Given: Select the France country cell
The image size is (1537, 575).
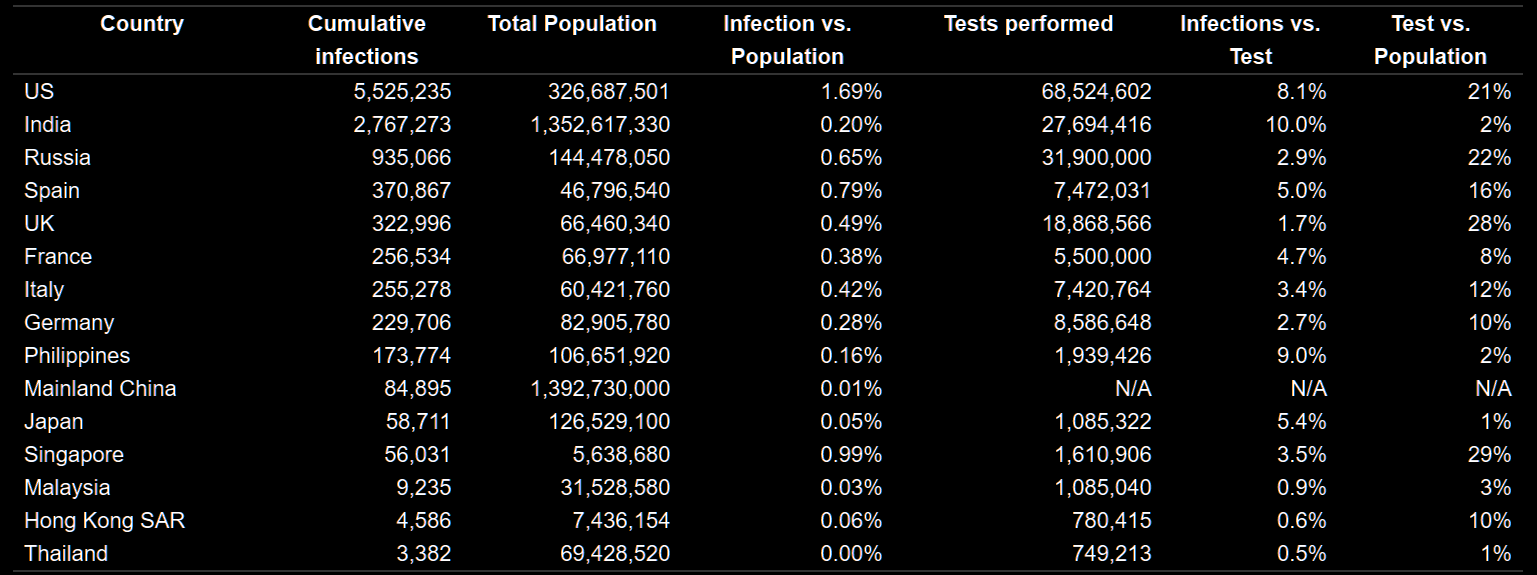Looking at the screenshot, I should (58, 257).
